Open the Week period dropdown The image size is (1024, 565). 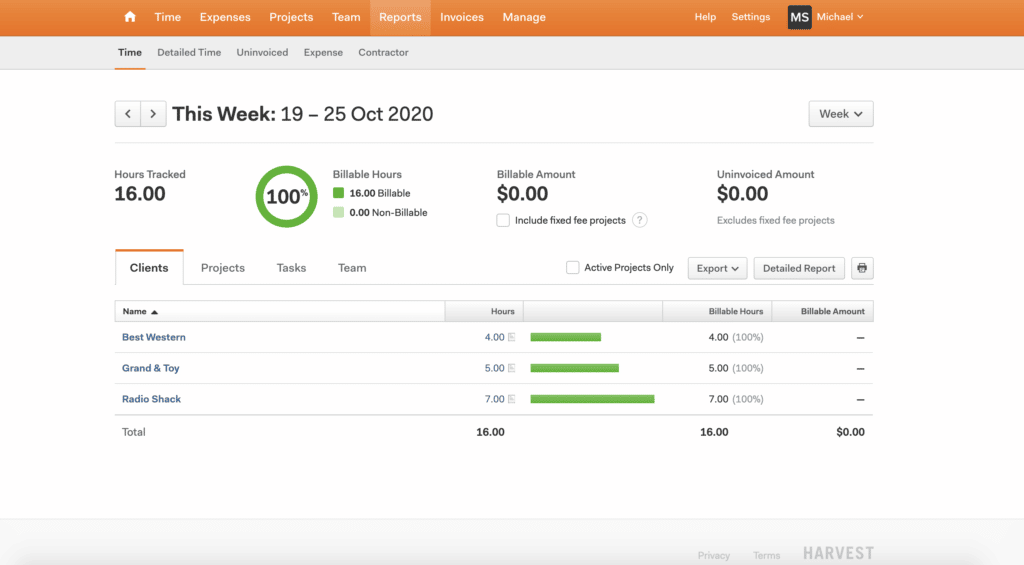click(x=840, y=114)
